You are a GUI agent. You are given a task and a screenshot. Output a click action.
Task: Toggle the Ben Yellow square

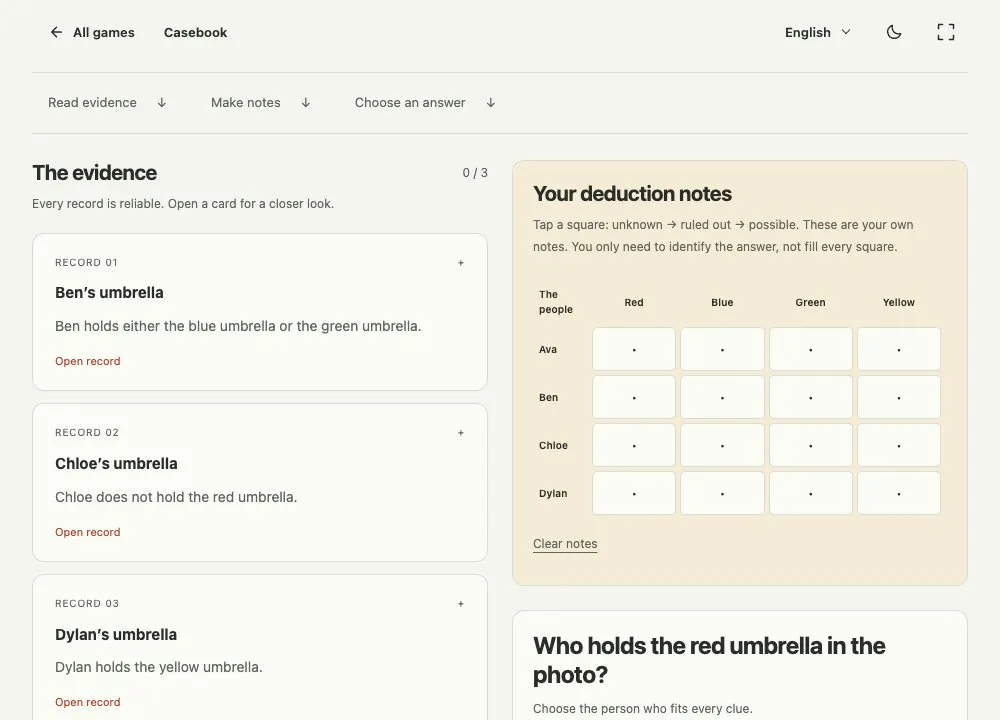[x=899, y=397]
